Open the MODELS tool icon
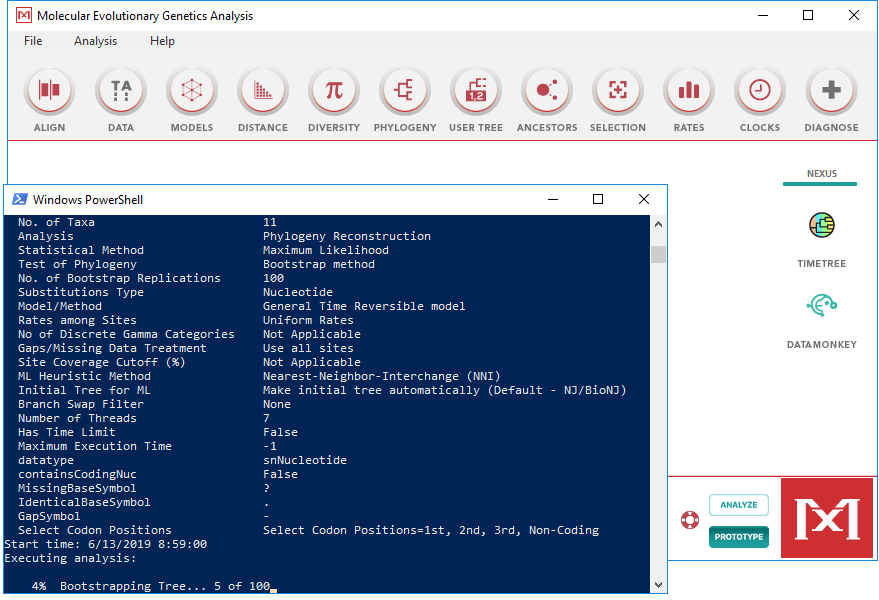This screenshot has width=879, height=600. pos(192,90)
